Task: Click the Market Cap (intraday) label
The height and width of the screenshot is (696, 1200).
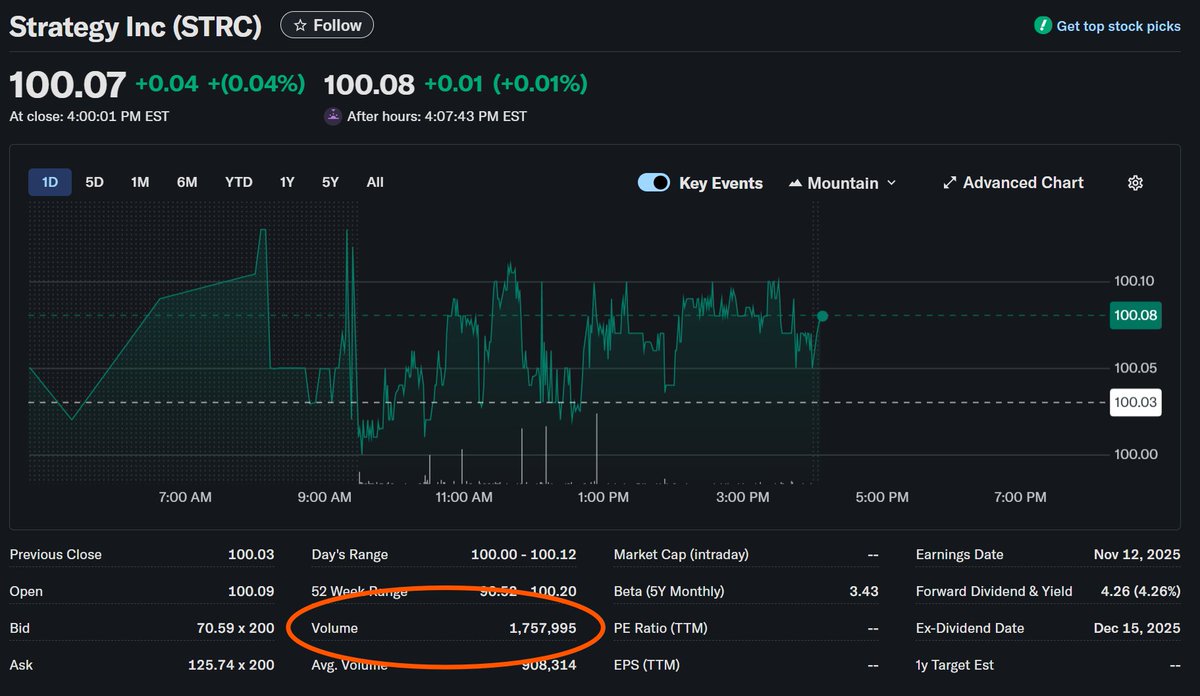Action: [681, 554]
